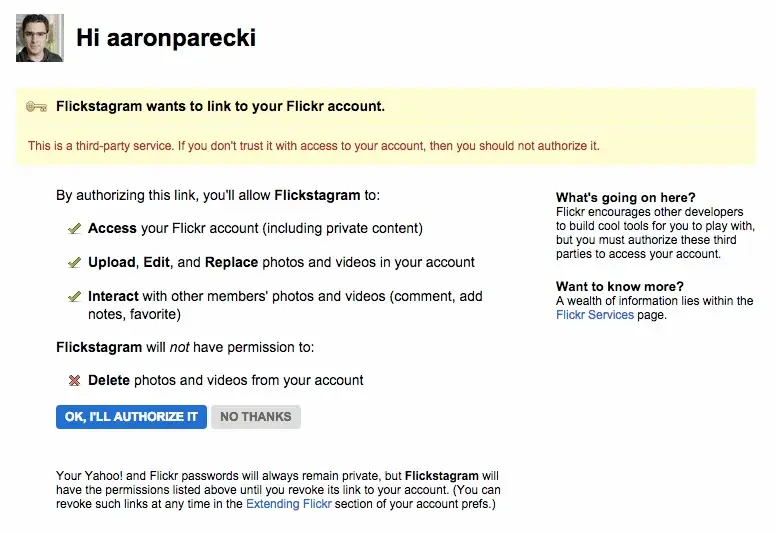Click the "Hi aaronparecki" greeting heading
The width and height of the screenshot is (776, 533).
pos(166,39)
